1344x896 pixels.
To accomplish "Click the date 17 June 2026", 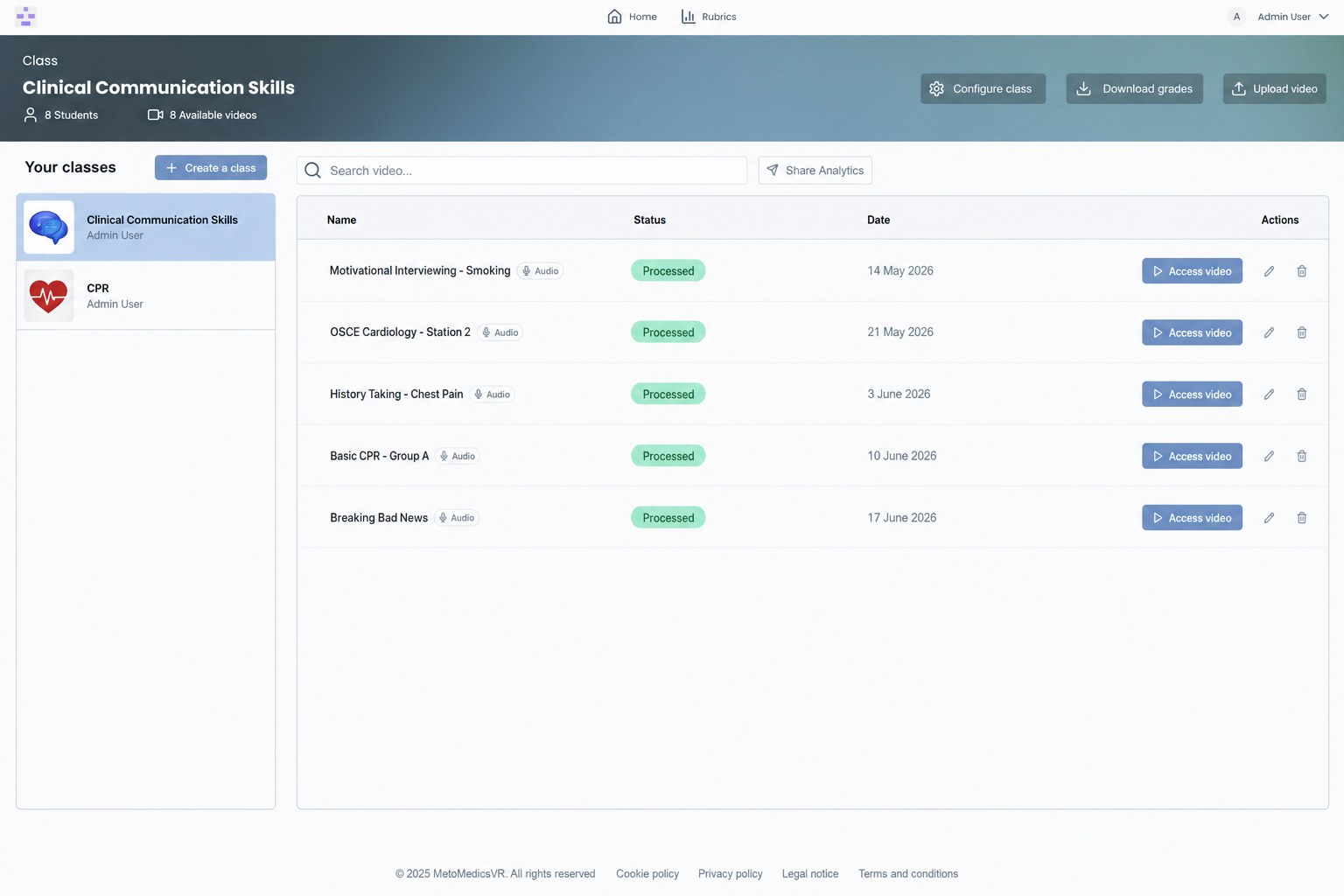I will (x=902, y=518).
